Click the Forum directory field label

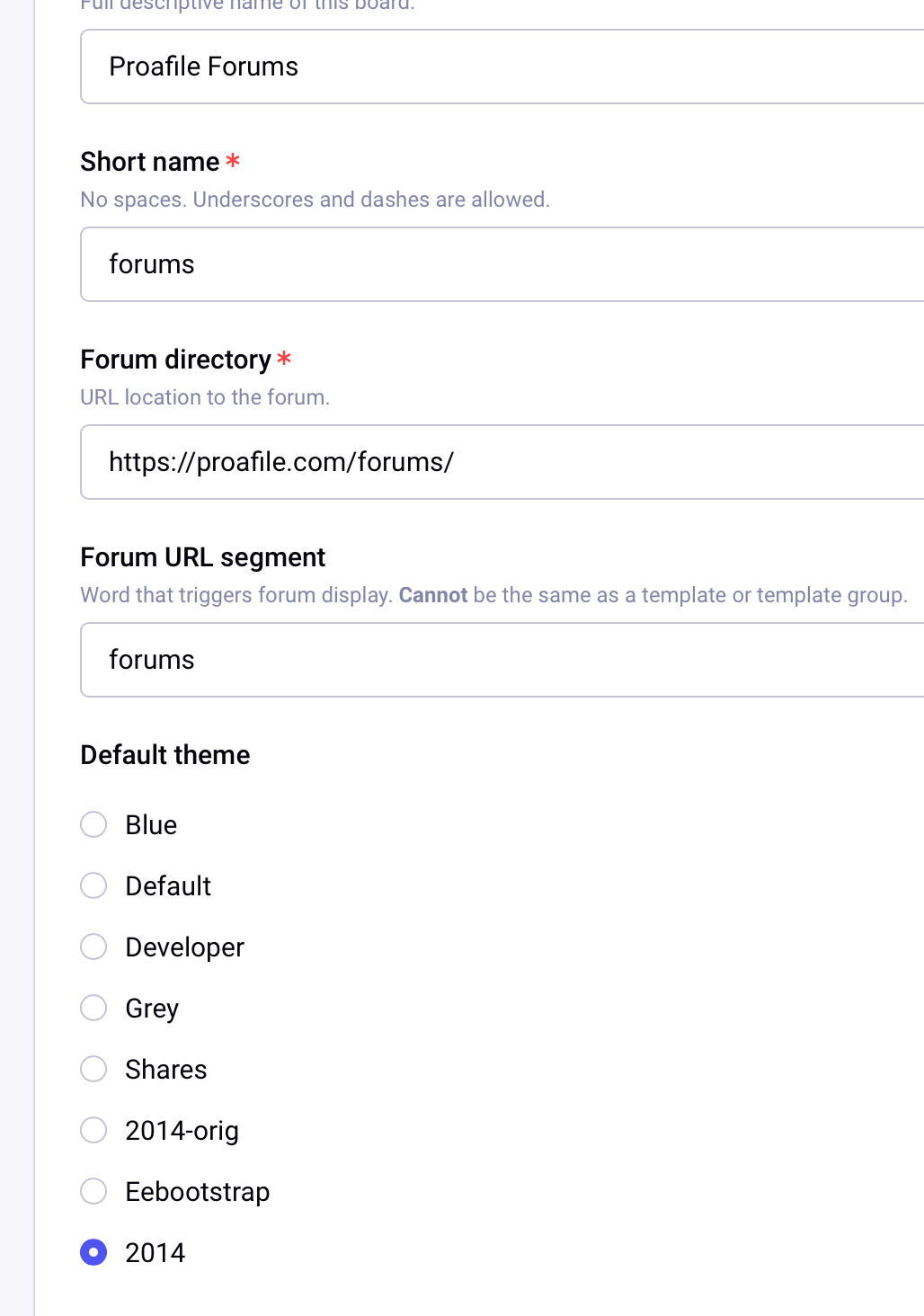[x=175, y=360]
